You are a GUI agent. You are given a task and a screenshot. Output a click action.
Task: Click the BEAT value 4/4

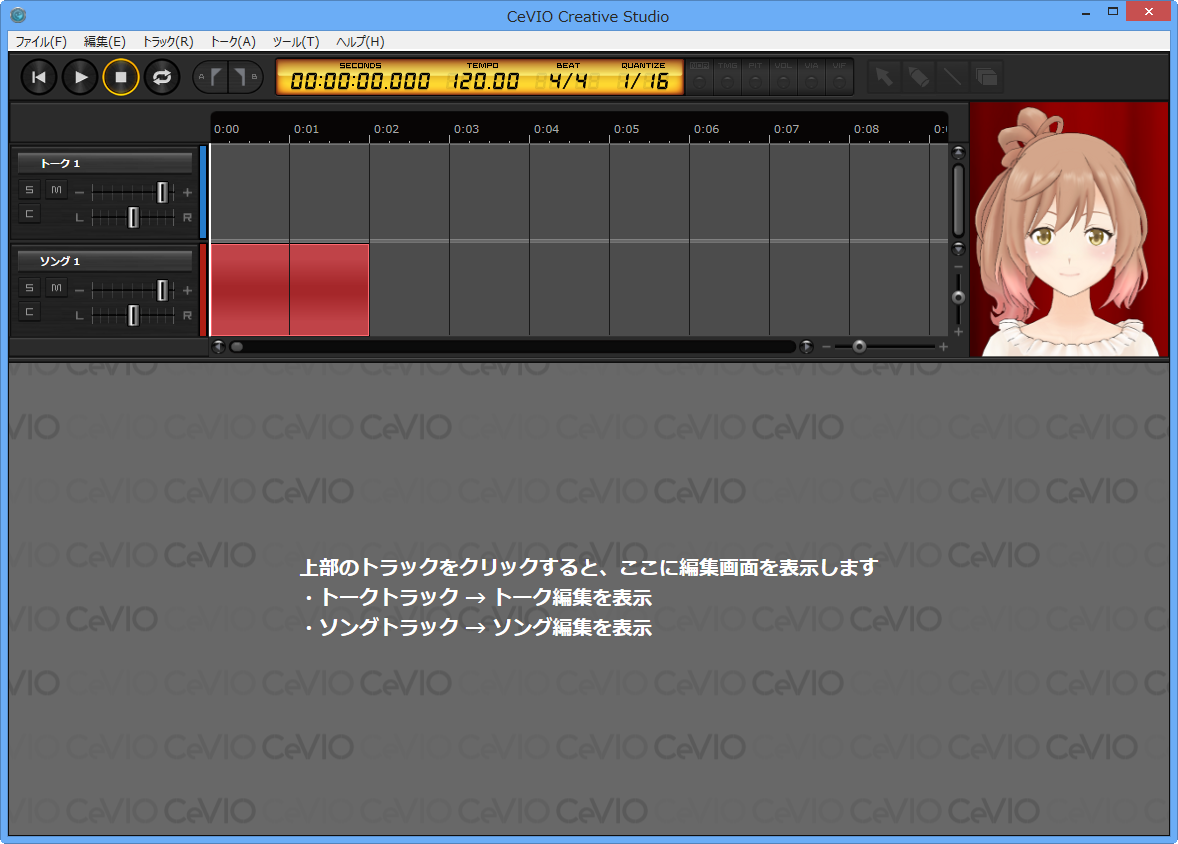coord(568,80)
